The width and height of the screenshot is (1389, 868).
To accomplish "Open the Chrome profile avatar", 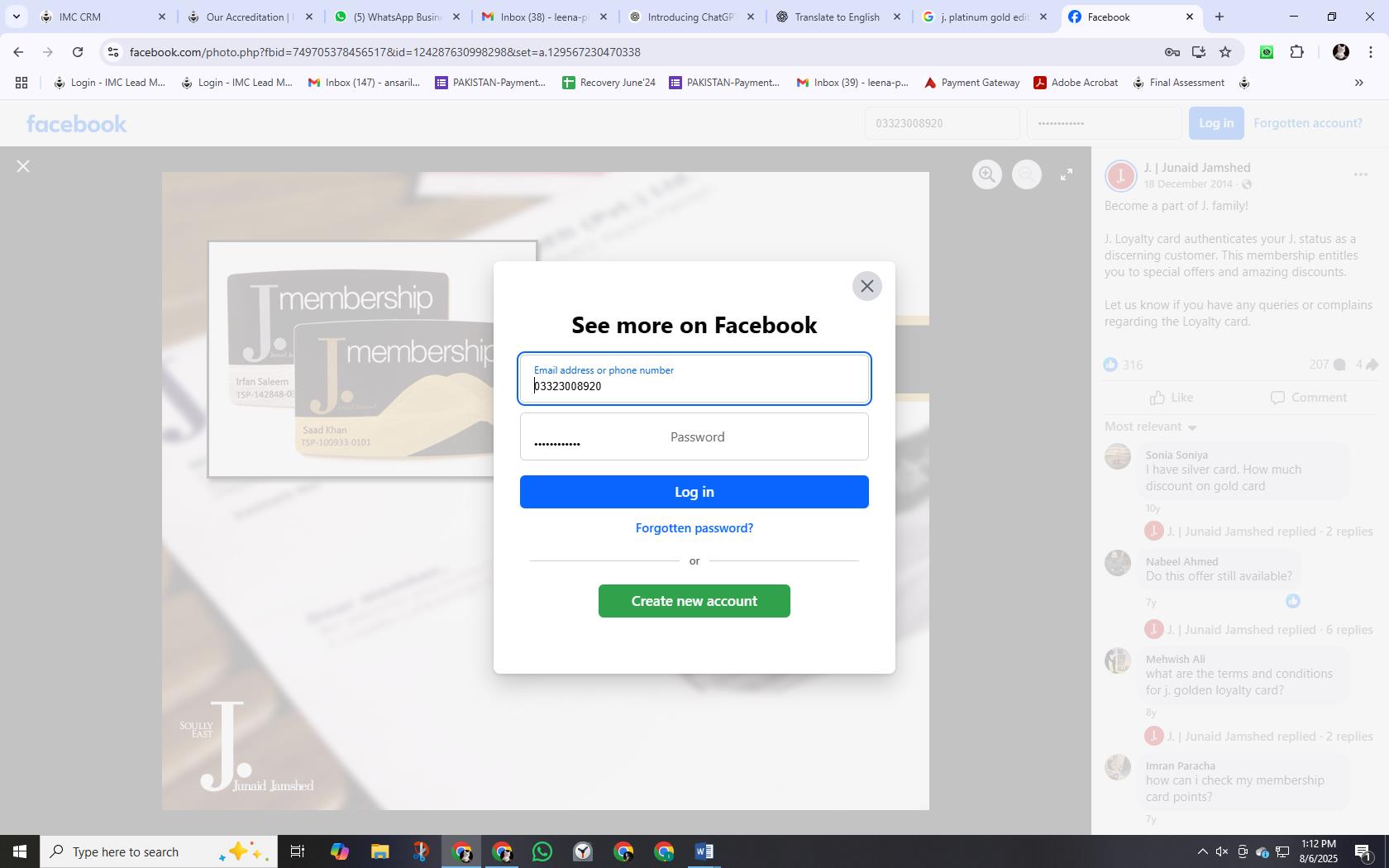I will point(1340,52).
